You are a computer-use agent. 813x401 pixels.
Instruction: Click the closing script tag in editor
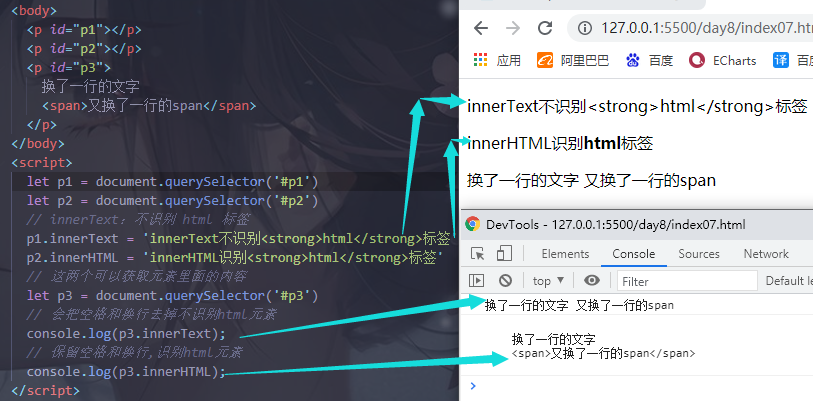click(45, 390)
